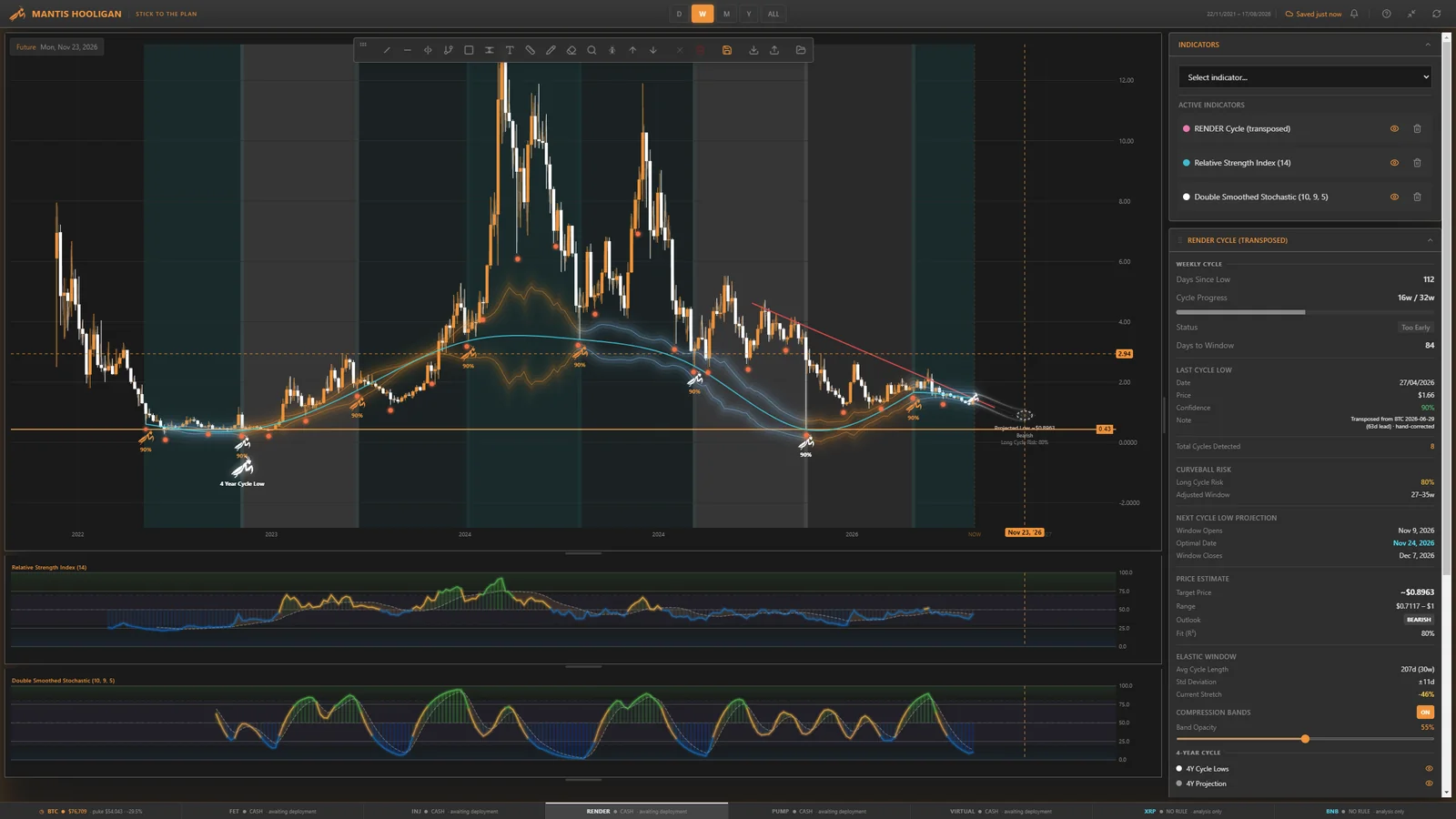Click the Too Early status badge
This screenshot has width=1456, height=819.
coord(1415,328)
